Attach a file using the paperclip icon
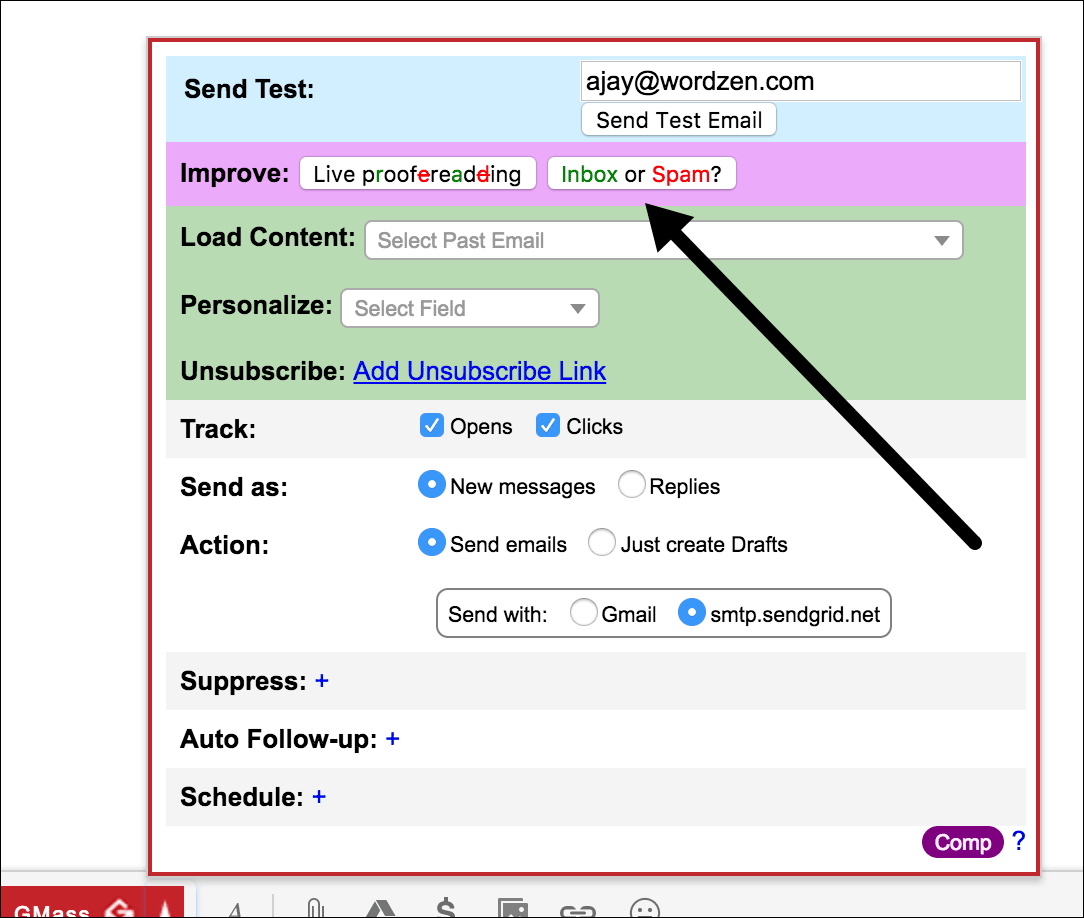The height and width of the screenshot is (918, 1084). [x=316, y=908]
